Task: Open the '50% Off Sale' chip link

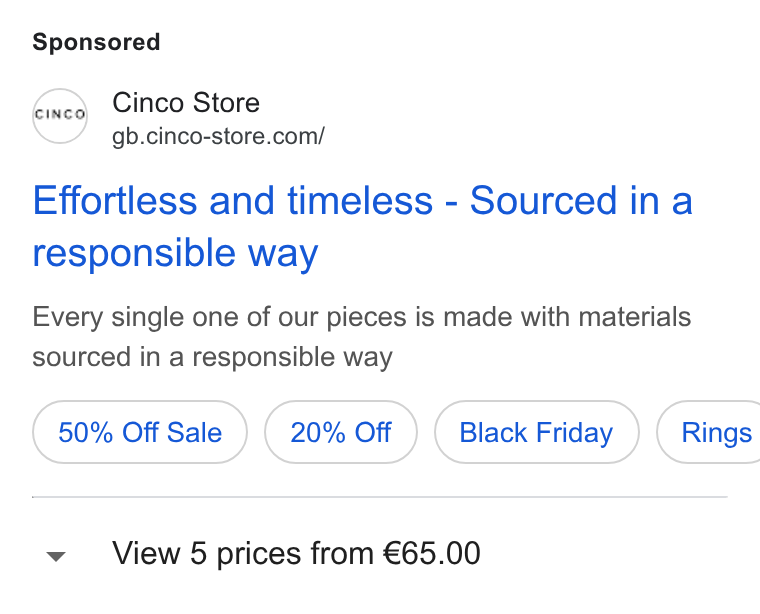Action: click(140, 432)
